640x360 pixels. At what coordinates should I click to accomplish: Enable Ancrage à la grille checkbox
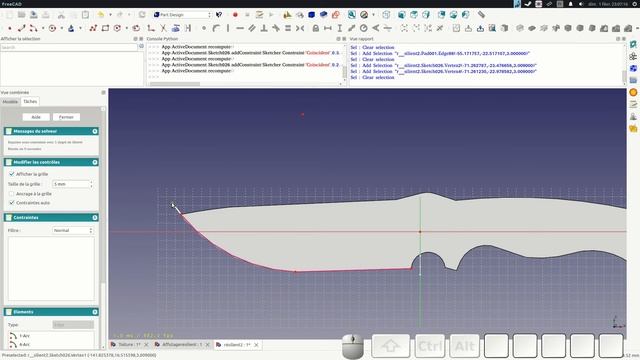coord(11,193)
